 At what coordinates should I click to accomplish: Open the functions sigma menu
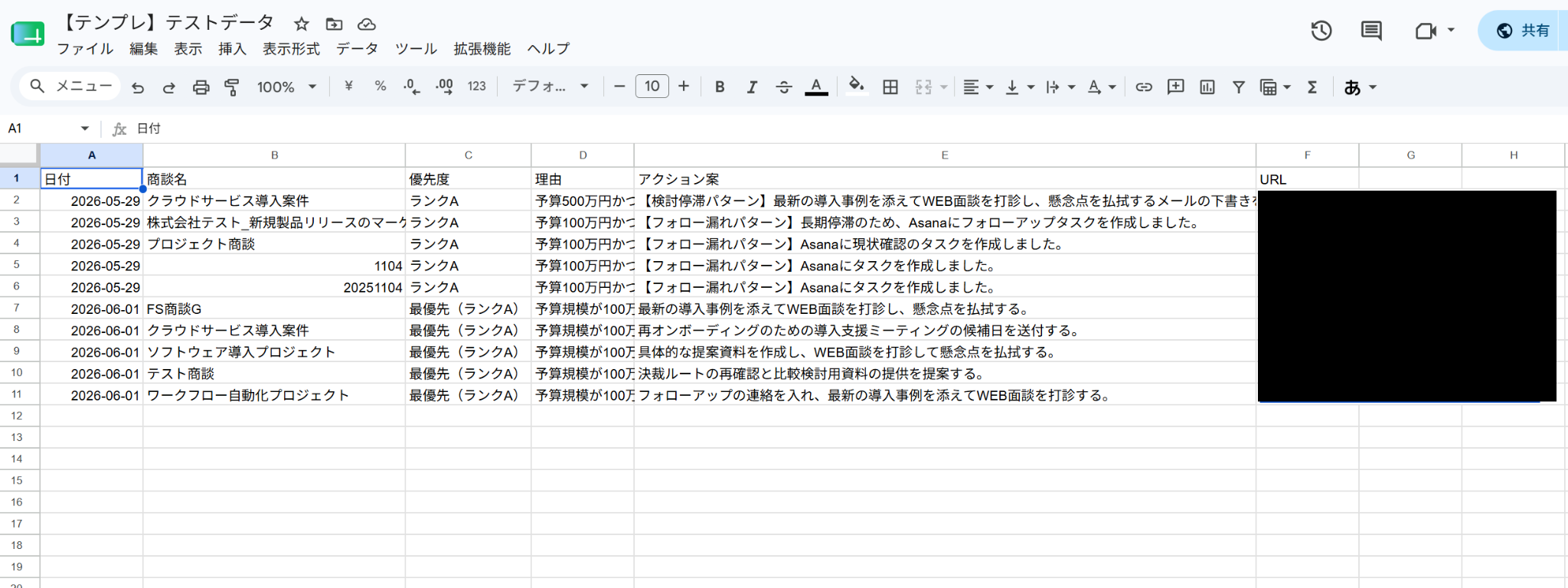[x=1312, y=87]
